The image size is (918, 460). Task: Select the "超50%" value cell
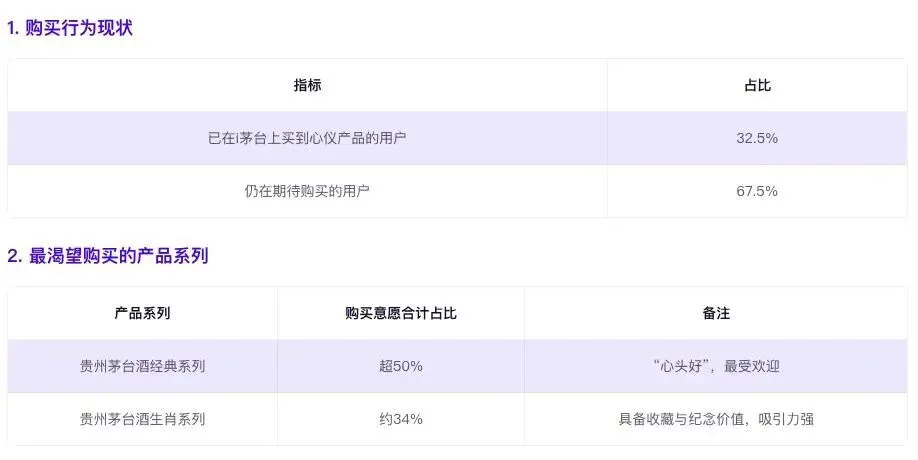(x=401, y=366)
